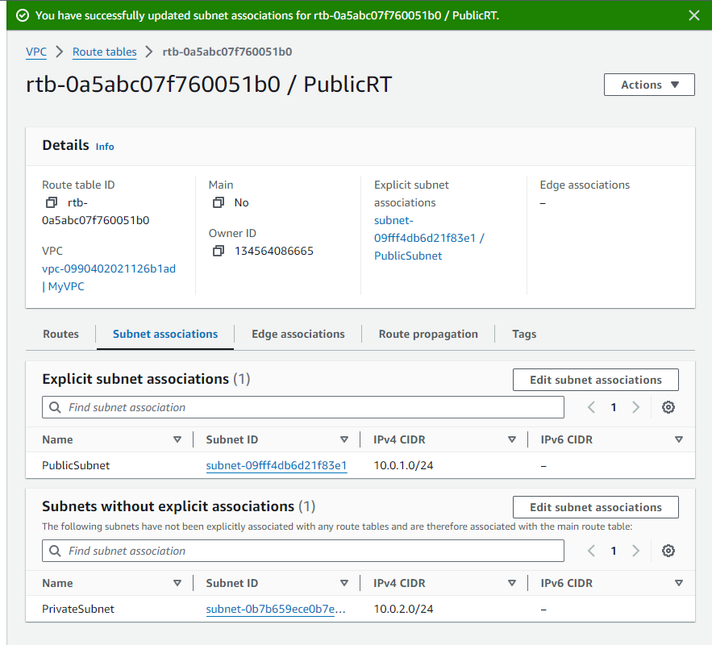Go to next page in subnets without associations
The width and height of the screenshot is (712, 645).
(x=636, y=551)
